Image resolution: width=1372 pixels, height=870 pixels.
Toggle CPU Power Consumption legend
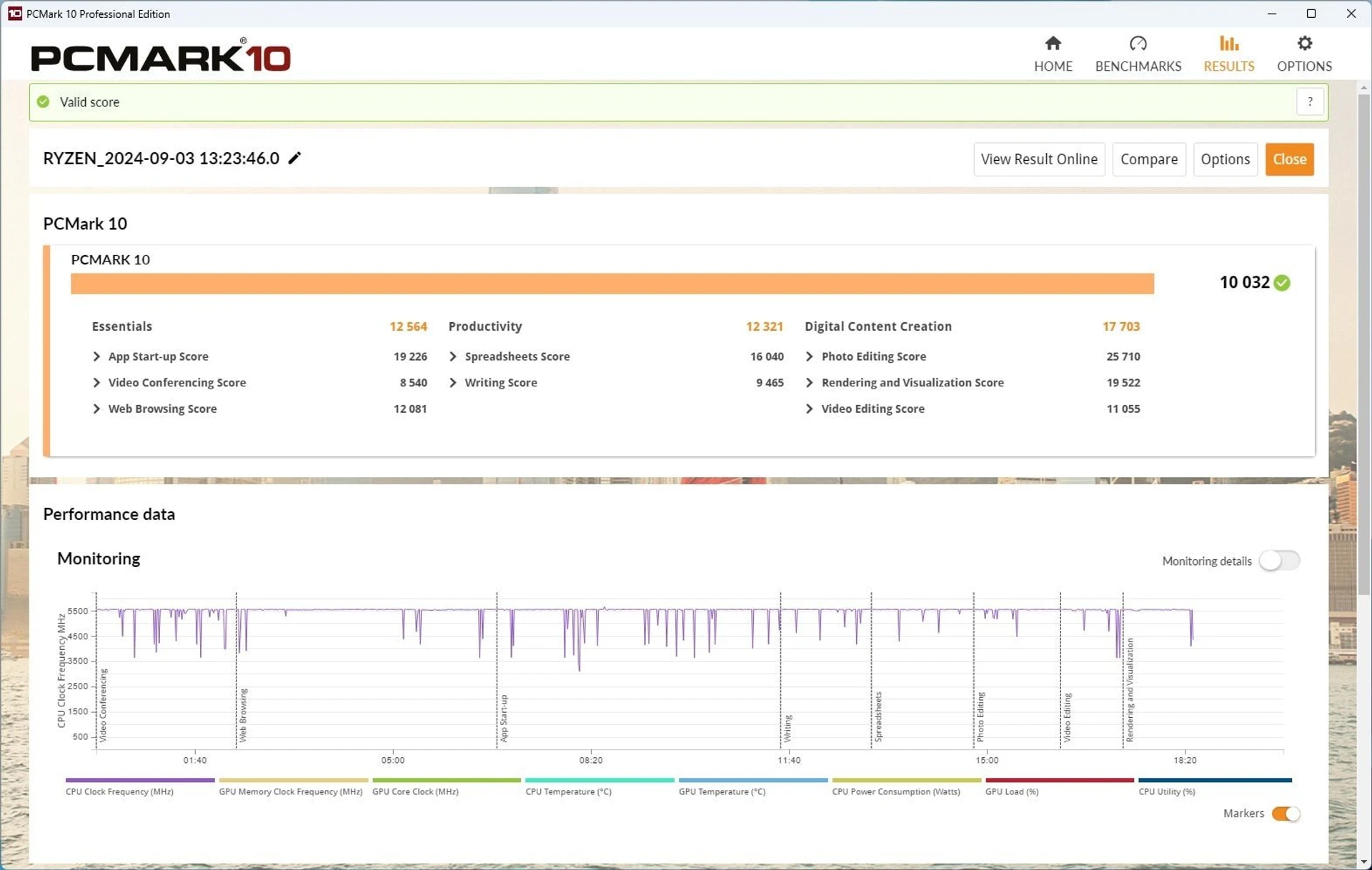click(906, 786)
